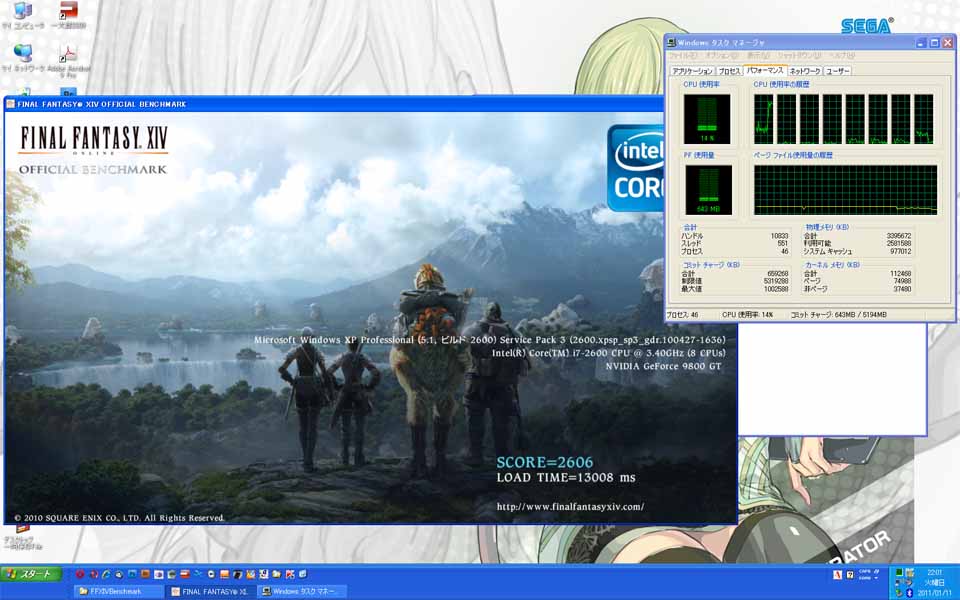This screenshot has height=600, width=960.
Task: Maximize the Task Manager window
Action: coord(934,43)
